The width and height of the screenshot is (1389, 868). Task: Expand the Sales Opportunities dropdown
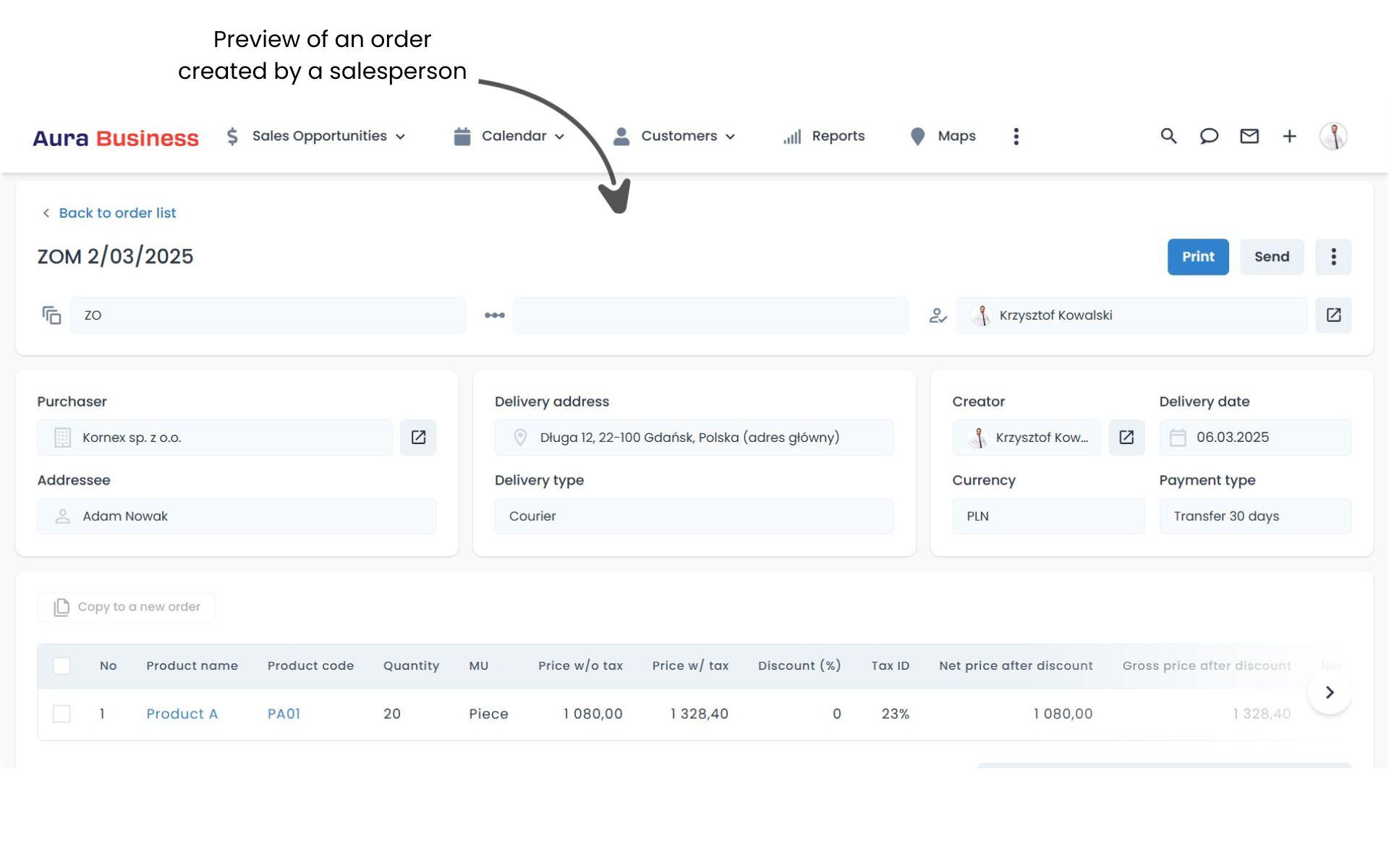pyautogui.click(x=400, y=137)
